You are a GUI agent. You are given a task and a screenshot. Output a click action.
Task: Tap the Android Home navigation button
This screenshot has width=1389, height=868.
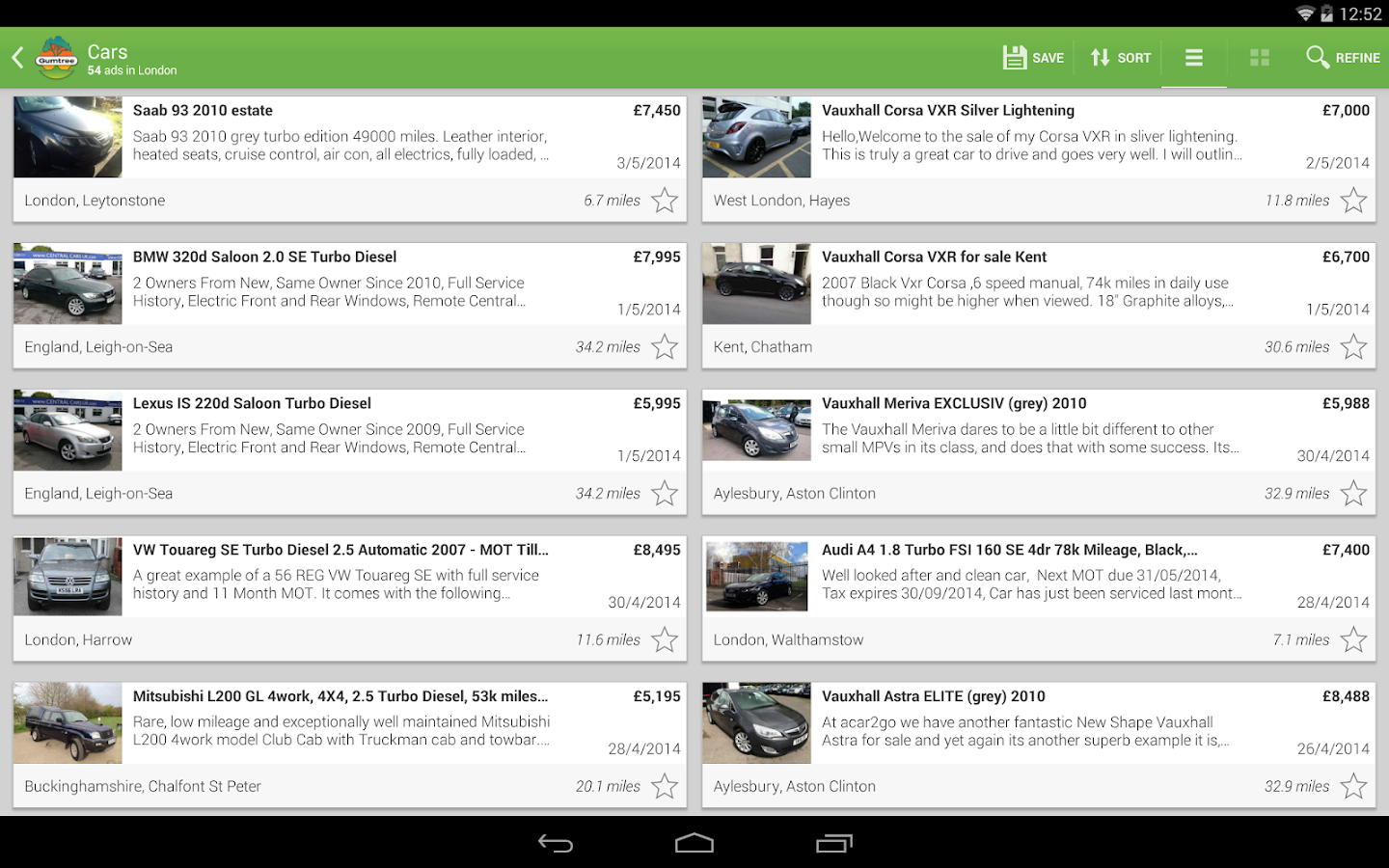click(694, 844)
